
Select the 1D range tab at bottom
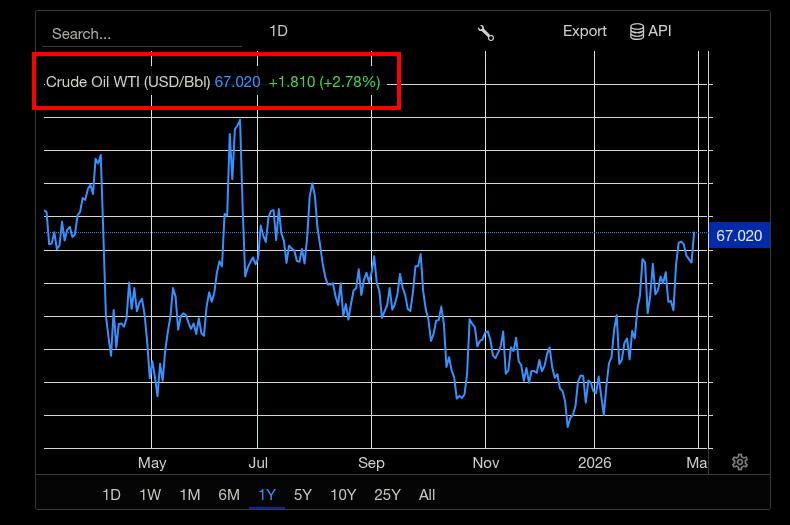coord(111,495)
